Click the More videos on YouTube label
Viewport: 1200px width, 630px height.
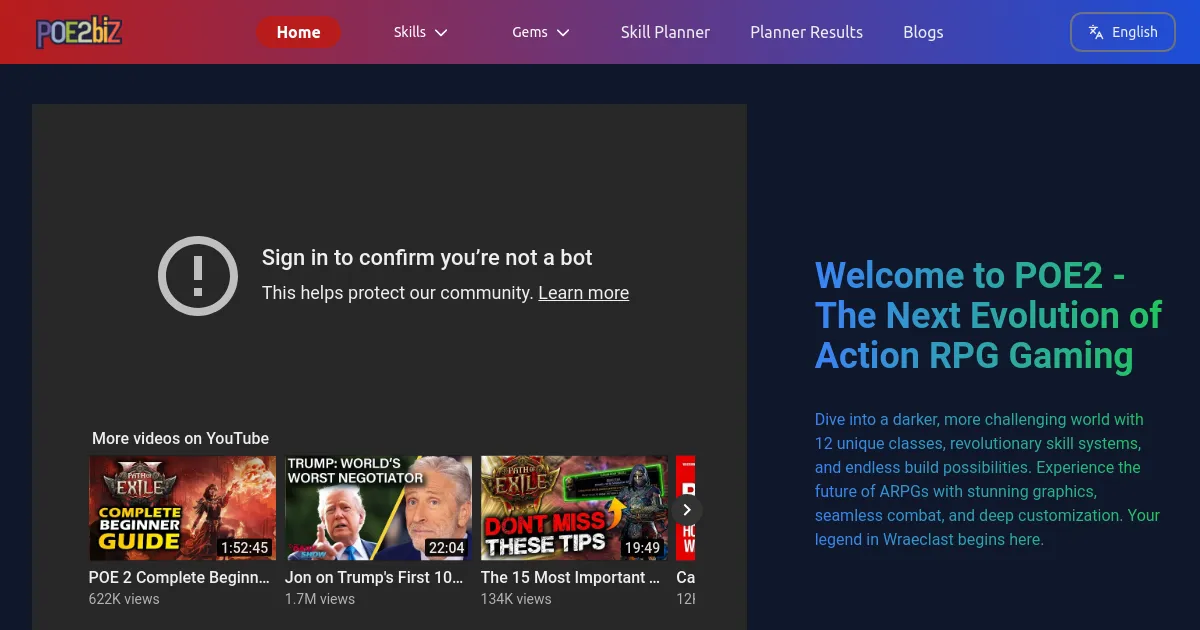[180, 438]
